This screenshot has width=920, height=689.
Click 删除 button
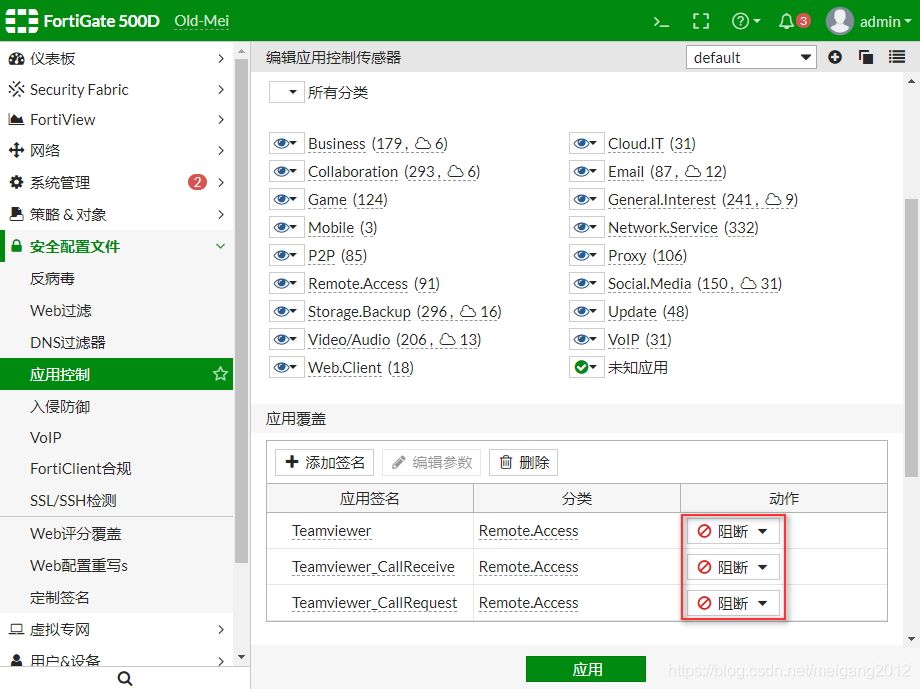(523, 462)
